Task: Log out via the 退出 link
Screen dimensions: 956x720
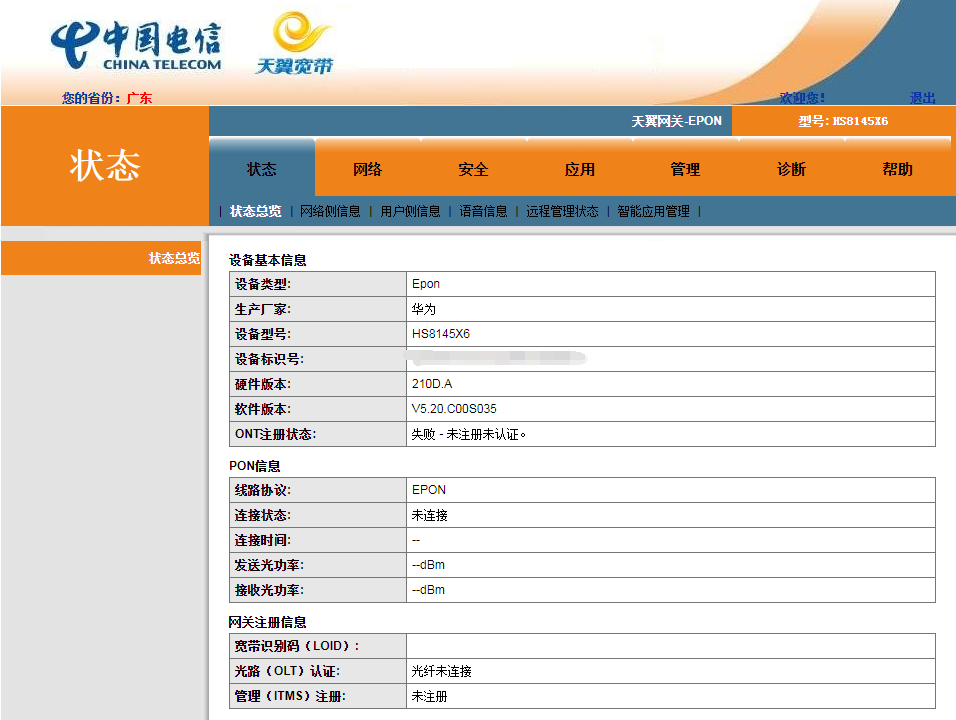Action: (922, 98)
